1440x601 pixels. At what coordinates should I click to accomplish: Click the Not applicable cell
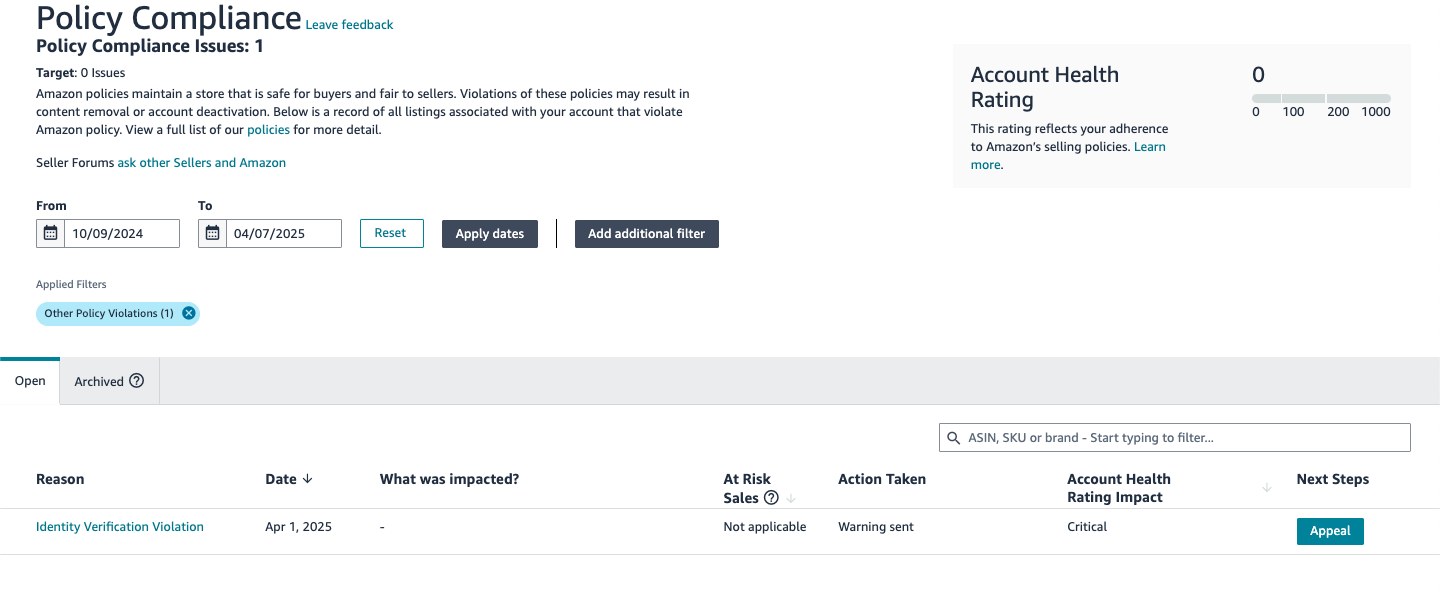pyautogui.click(x=765, y=527)
